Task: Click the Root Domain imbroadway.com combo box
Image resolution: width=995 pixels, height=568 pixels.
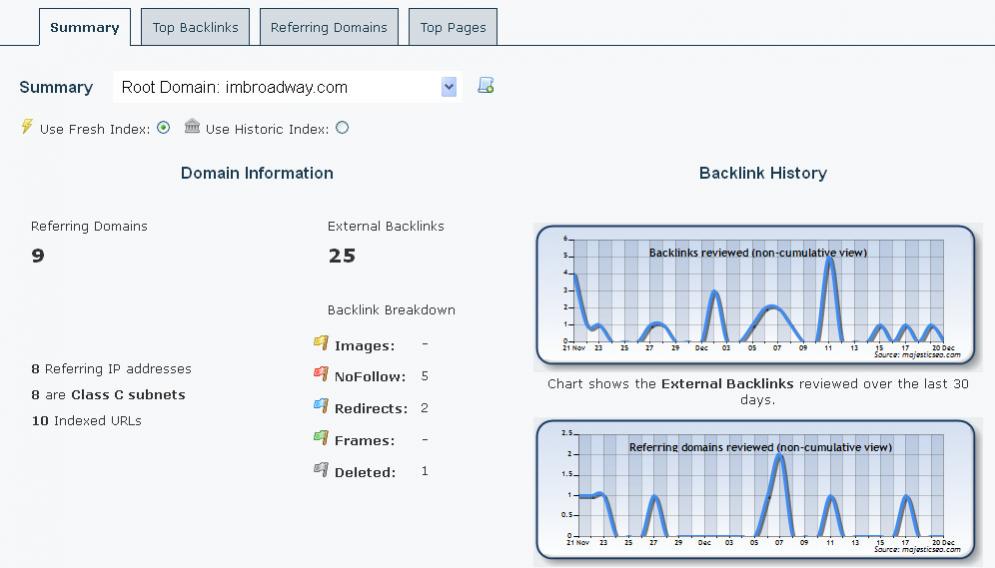Action: point(280,87)
